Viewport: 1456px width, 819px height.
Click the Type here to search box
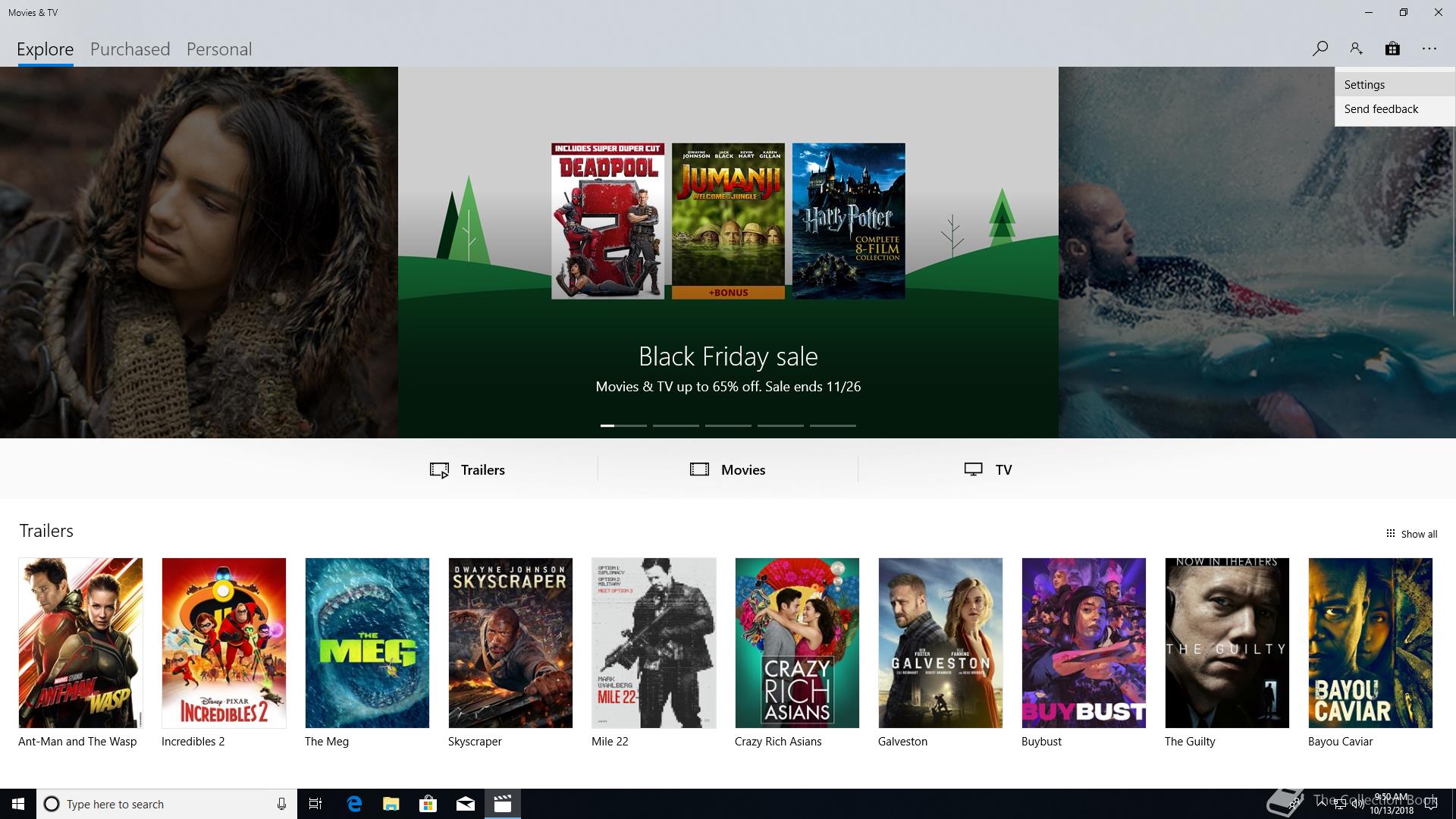[x=167, y=804]
